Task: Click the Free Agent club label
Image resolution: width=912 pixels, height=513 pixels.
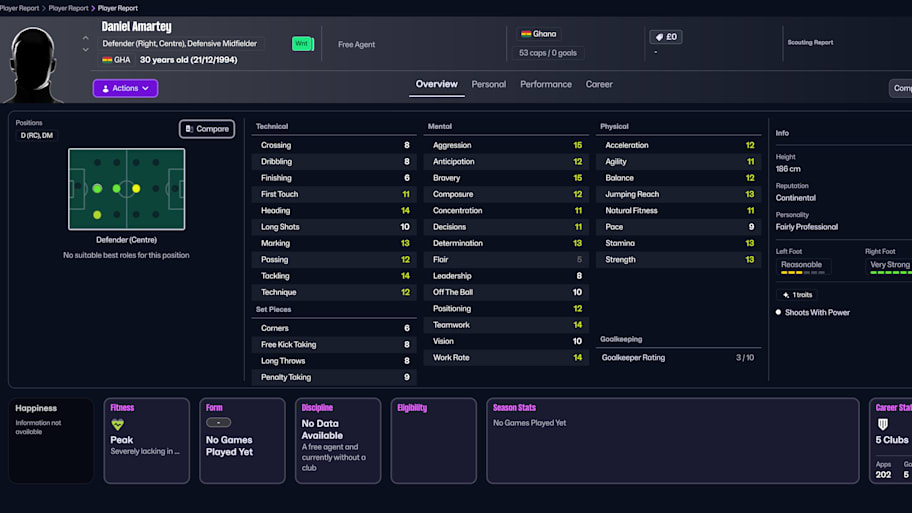Action: pos(357,45)
